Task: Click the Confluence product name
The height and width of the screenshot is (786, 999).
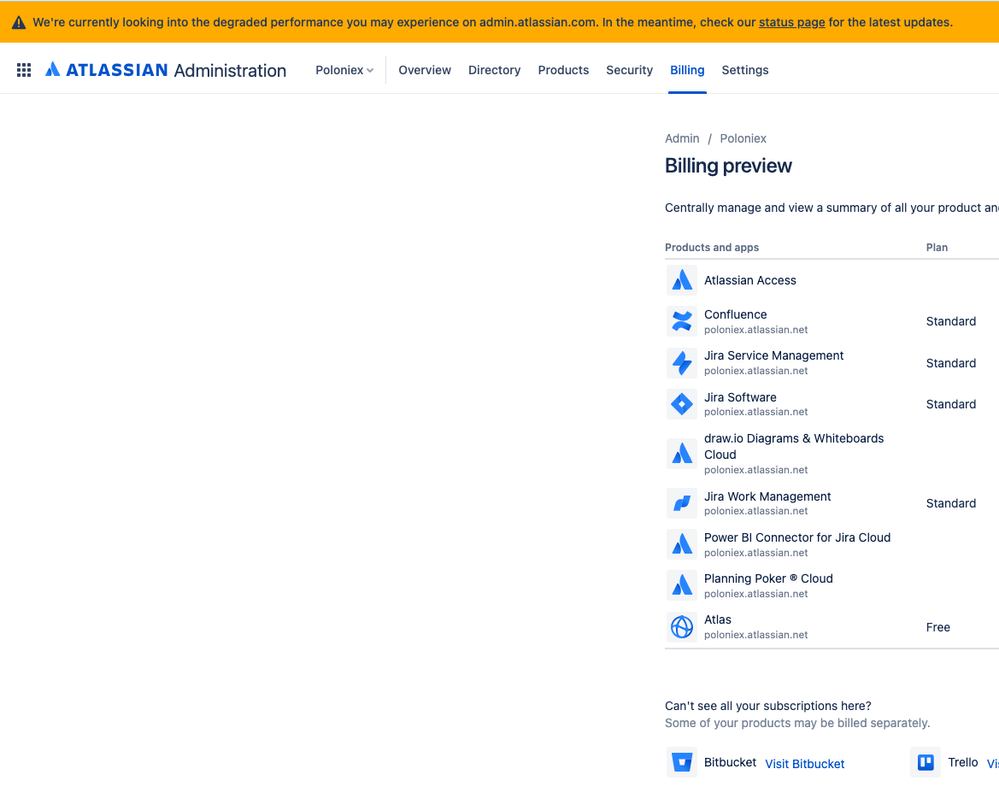Action: point(735,315)
